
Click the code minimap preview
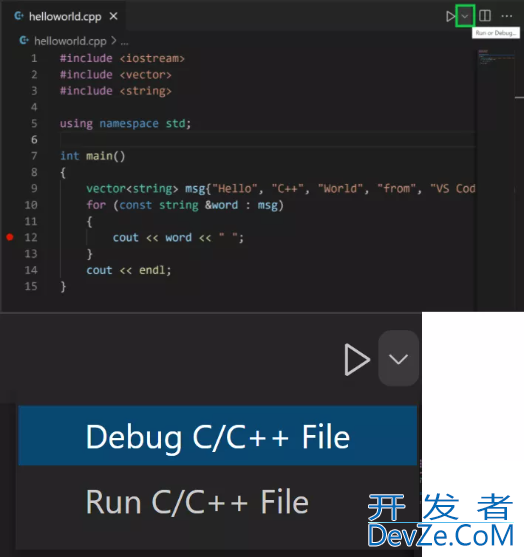496,58
